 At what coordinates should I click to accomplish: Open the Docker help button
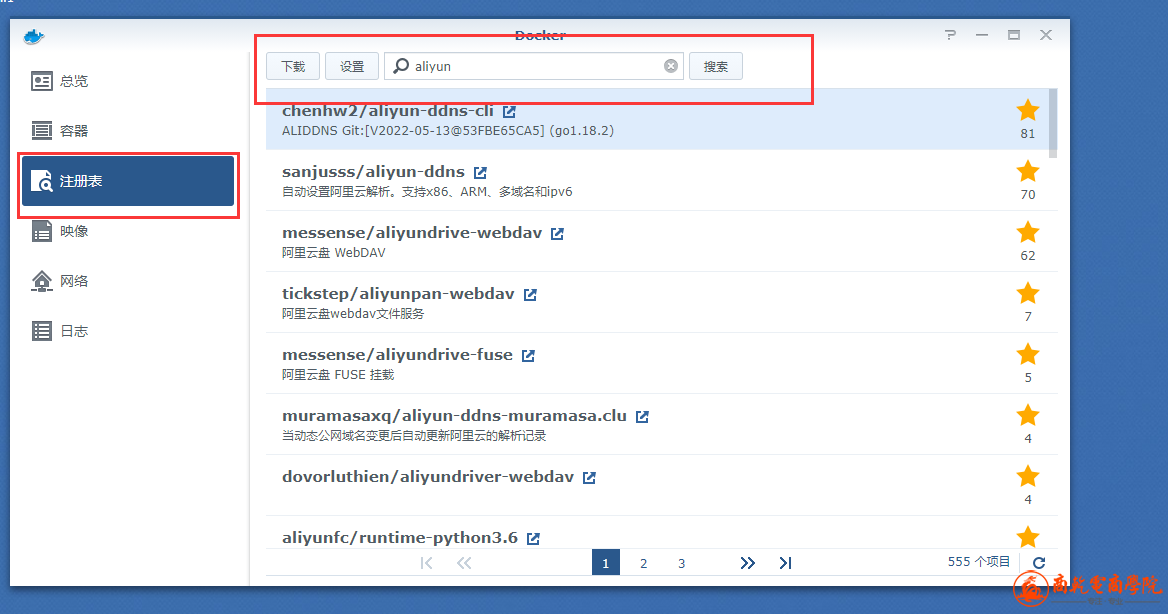tap(950, 35)
